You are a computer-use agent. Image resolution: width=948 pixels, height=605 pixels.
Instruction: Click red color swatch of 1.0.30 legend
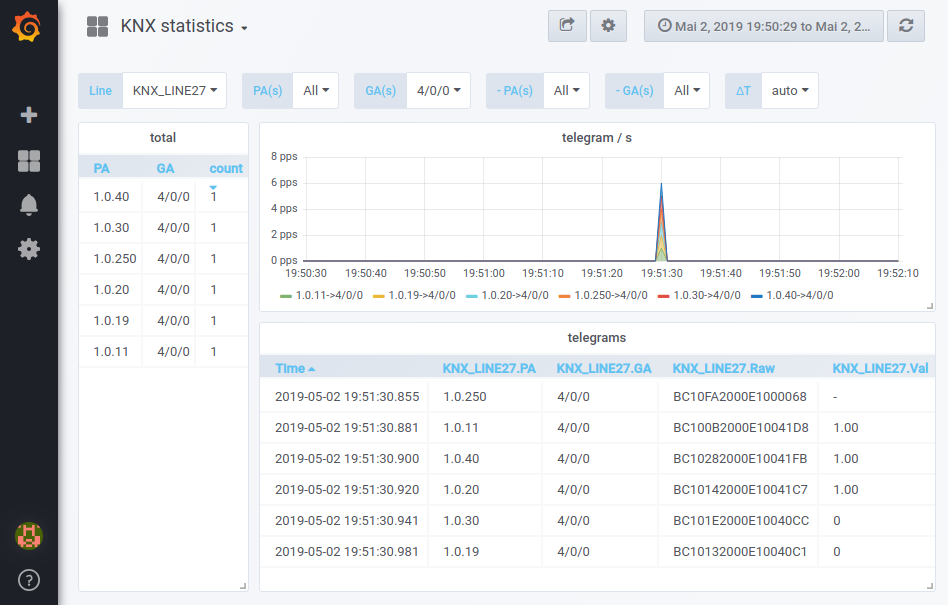tap(663, 296)
